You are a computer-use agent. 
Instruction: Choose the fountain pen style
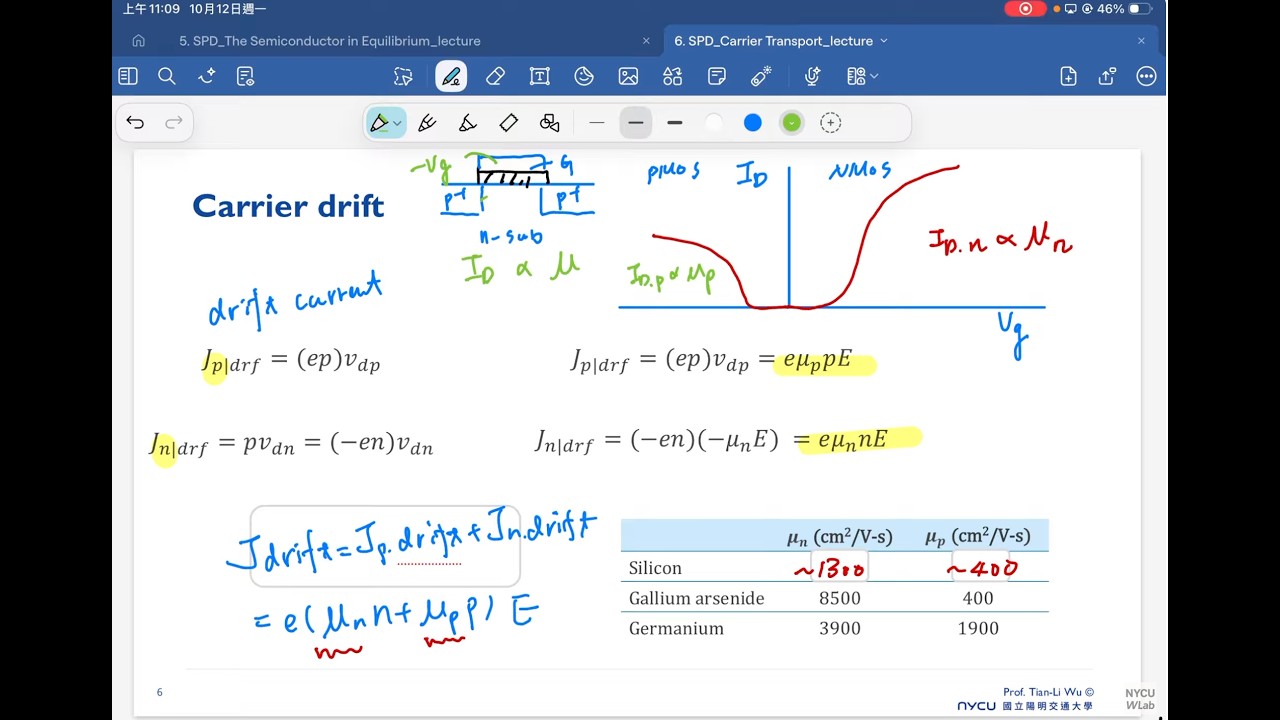click(427, 123)
